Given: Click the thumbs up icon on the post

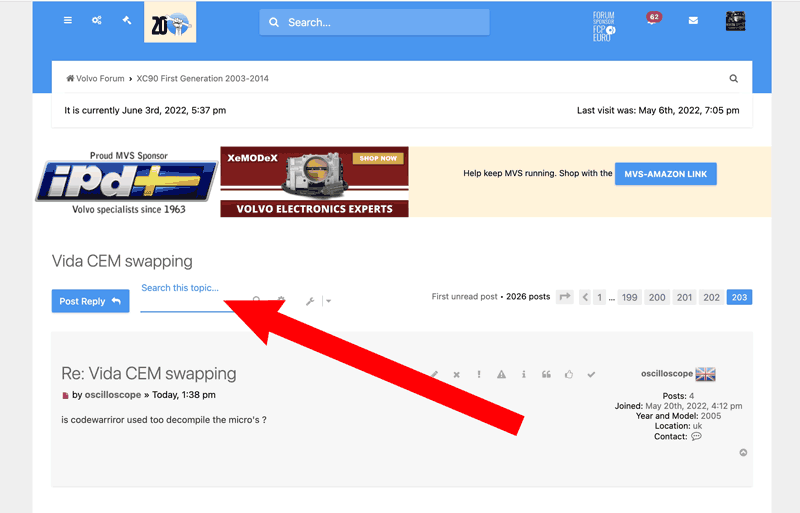Looking at the screenshot, I should coord(568,374).
